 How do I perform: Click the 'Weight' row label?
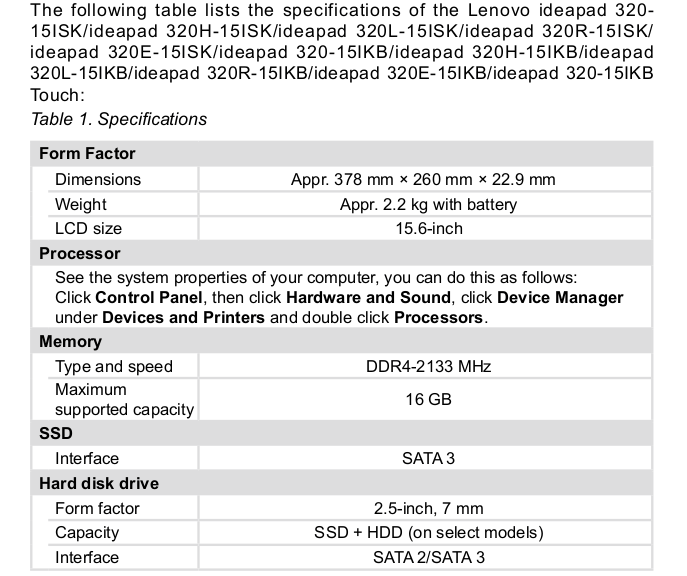click(x=81, y=205)
